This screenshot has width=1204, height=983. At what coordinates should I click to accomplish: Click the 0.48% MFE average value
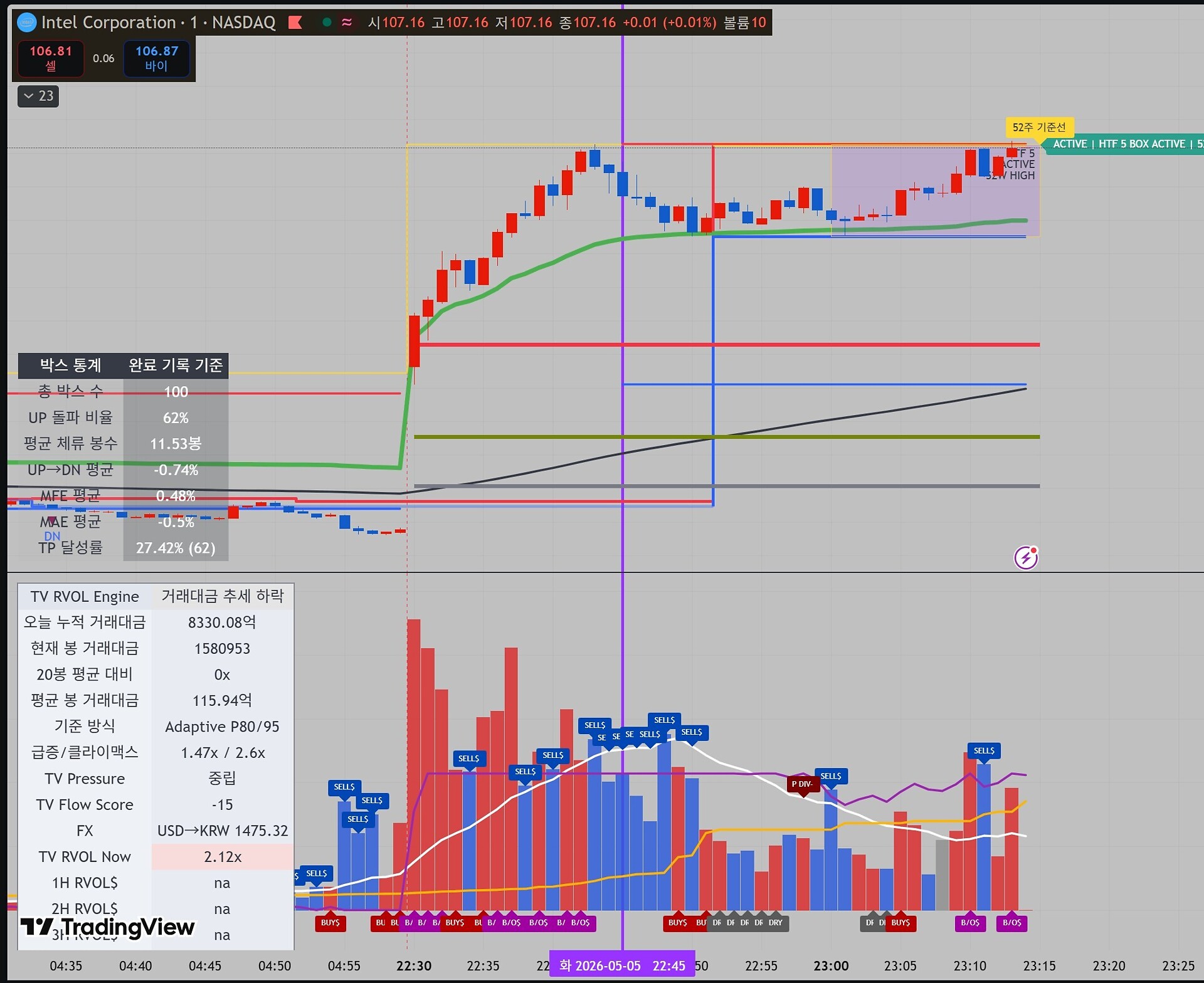pos(176,496)
